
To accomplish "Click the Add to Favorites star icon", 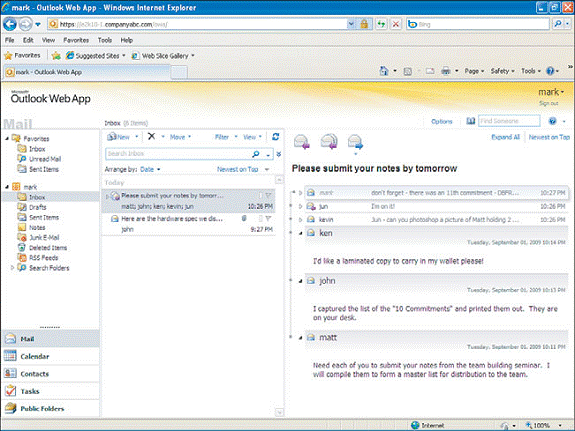I will [x=56, y=56].
